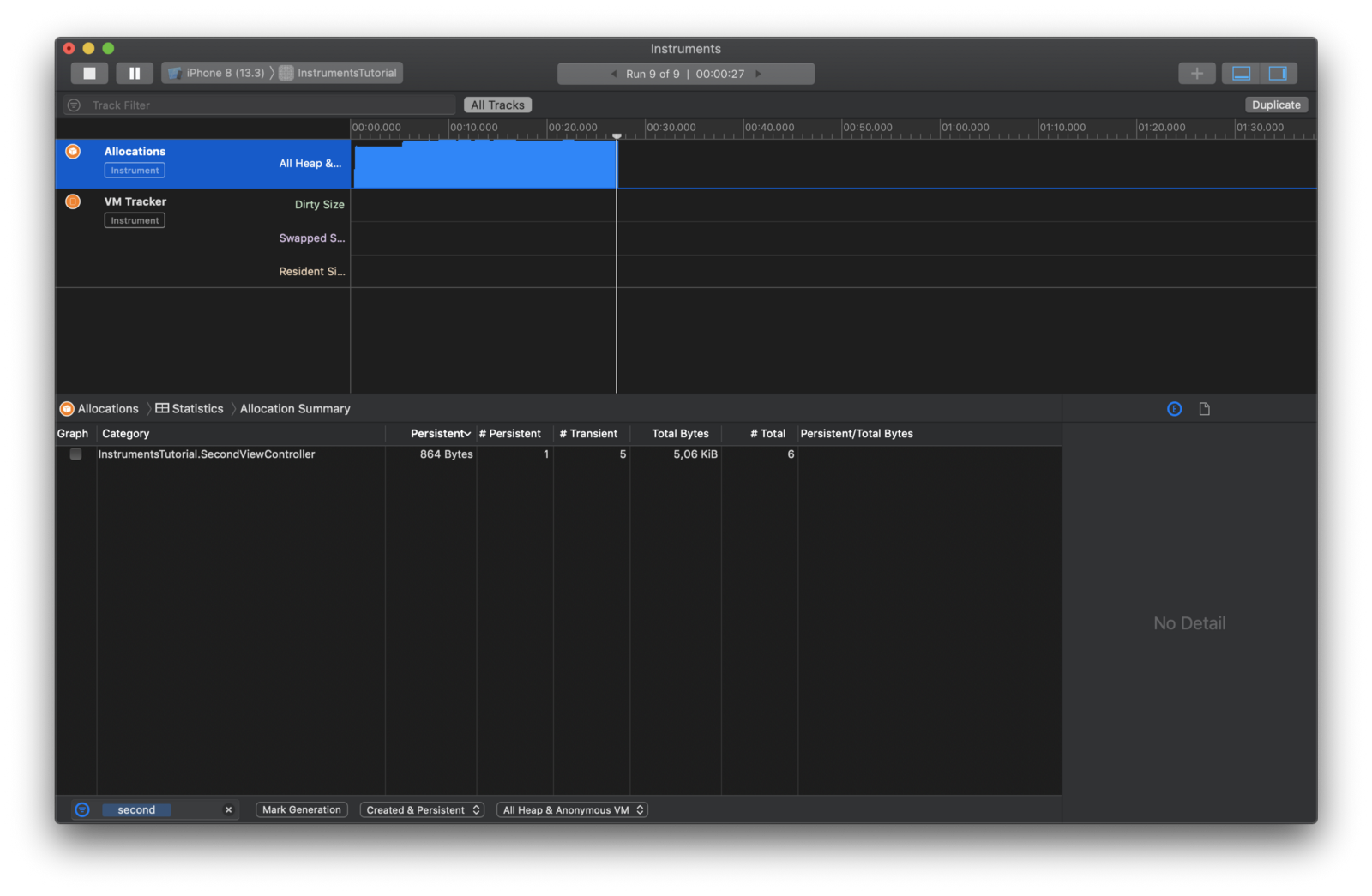Sort by Persistent/Total Bytes column
This screenshot has height=896, width=1372.
click(930, 434)
